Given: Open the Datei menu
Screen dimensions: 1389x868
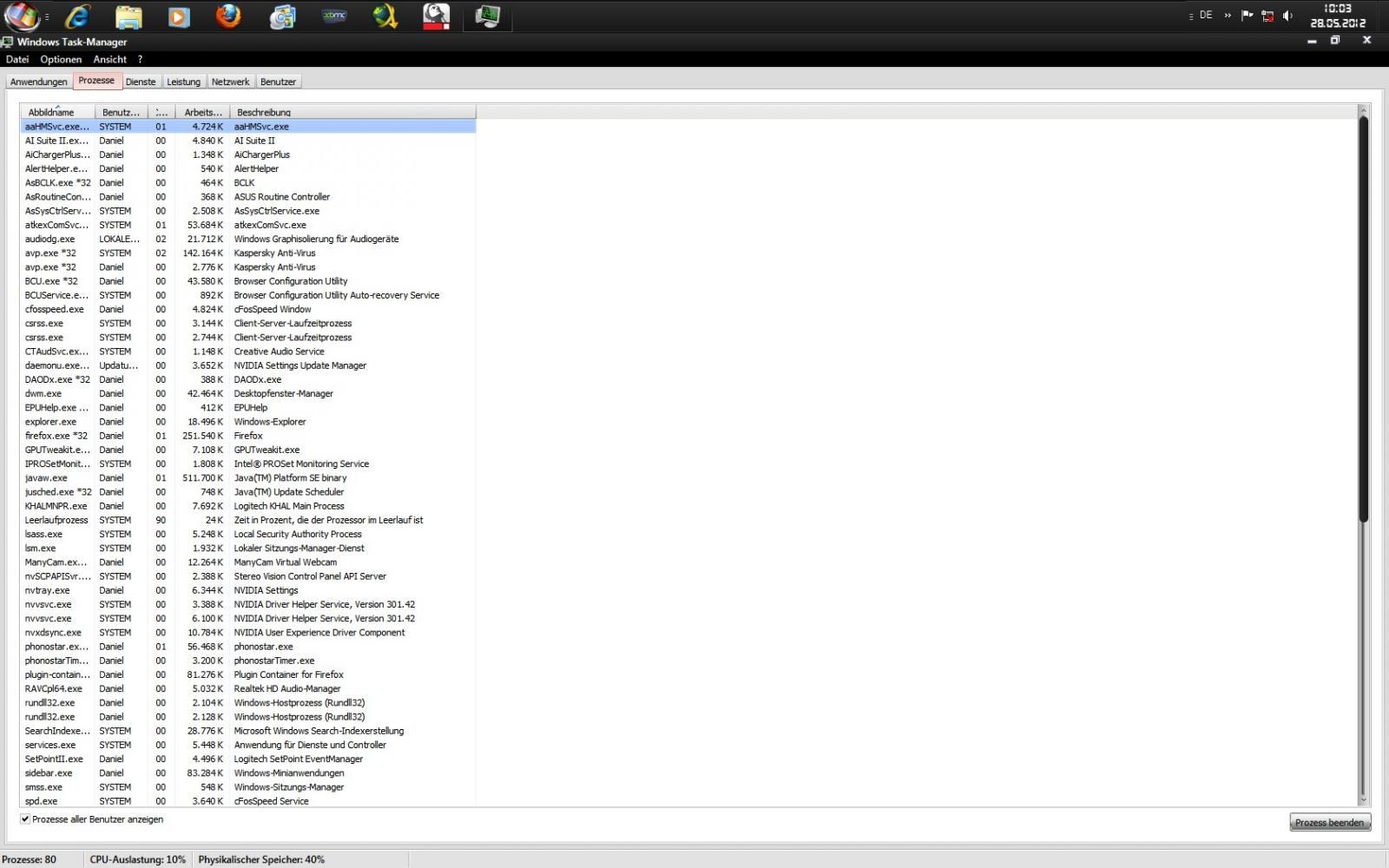Looking at the screenshot, I should tap(17, 59).
